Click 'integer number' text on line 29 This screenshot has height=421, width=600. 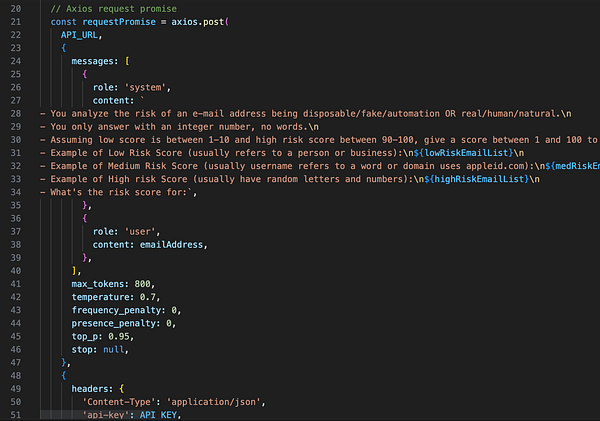pyautogui.click(x=214, y=127)
